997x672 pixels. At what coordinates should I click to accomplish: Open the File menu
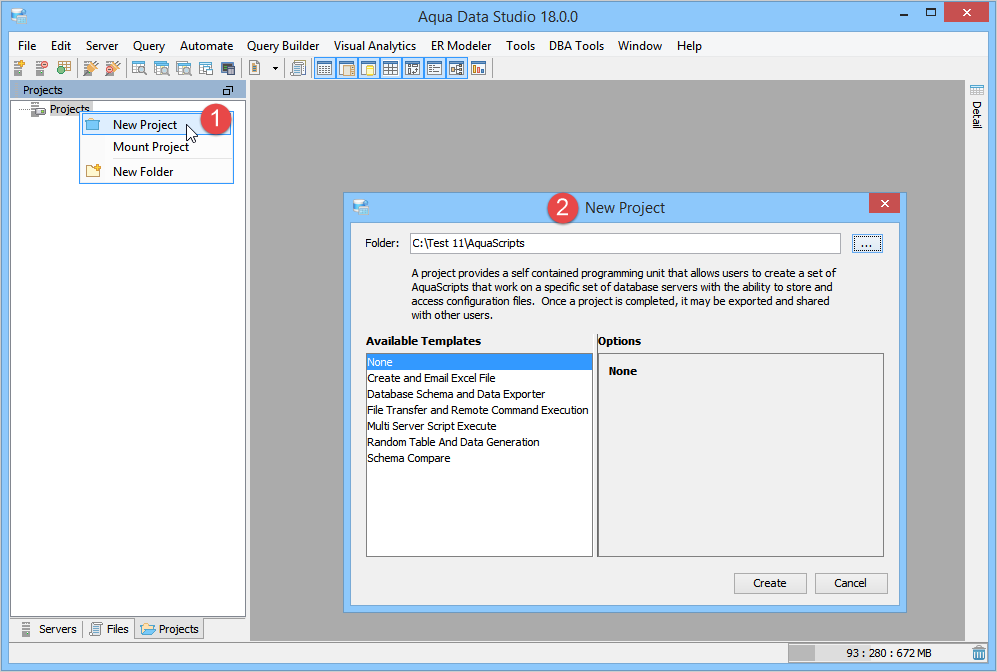pos(27,46)
